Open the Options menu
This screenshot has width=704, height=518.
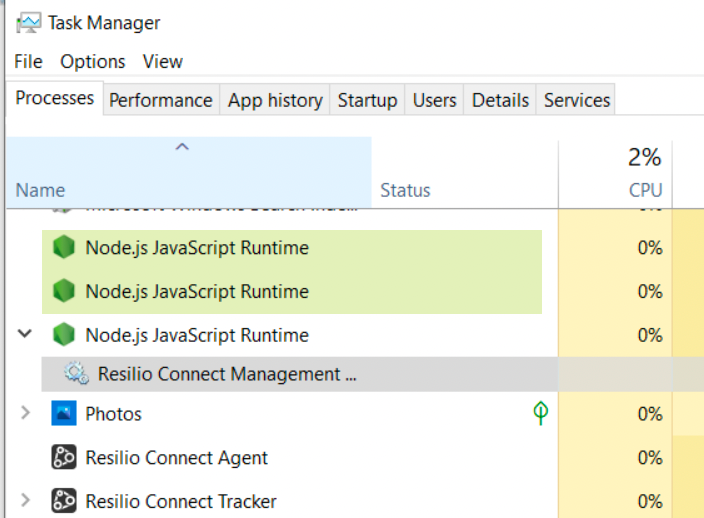pos(93,62)
